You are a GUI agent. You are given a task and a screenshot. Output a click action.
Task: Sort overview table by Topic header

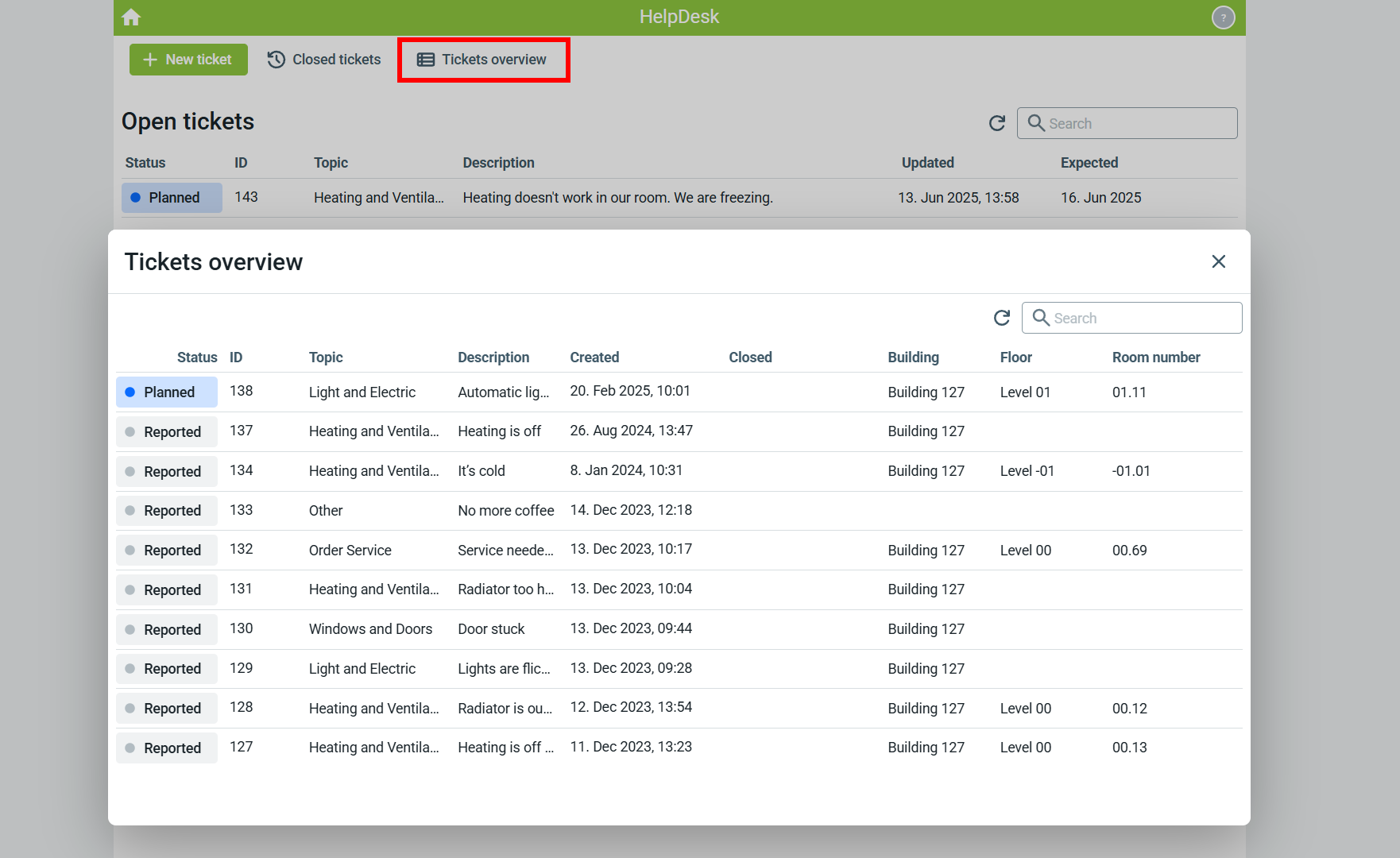(326, 357)
